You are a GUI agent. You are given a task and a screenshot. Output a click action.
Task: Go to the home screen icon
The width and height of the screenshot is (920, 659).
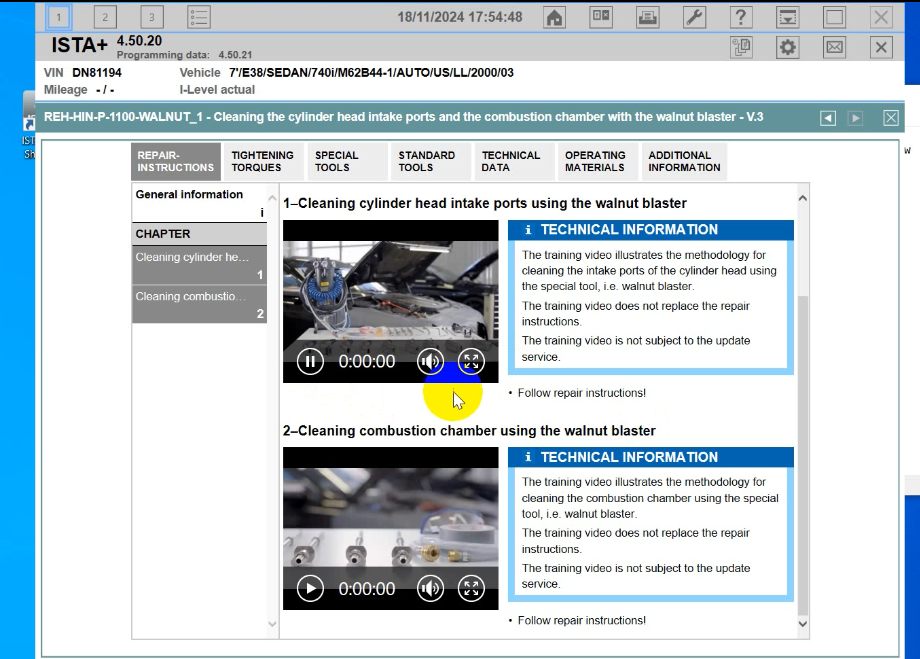click(554, 17)
